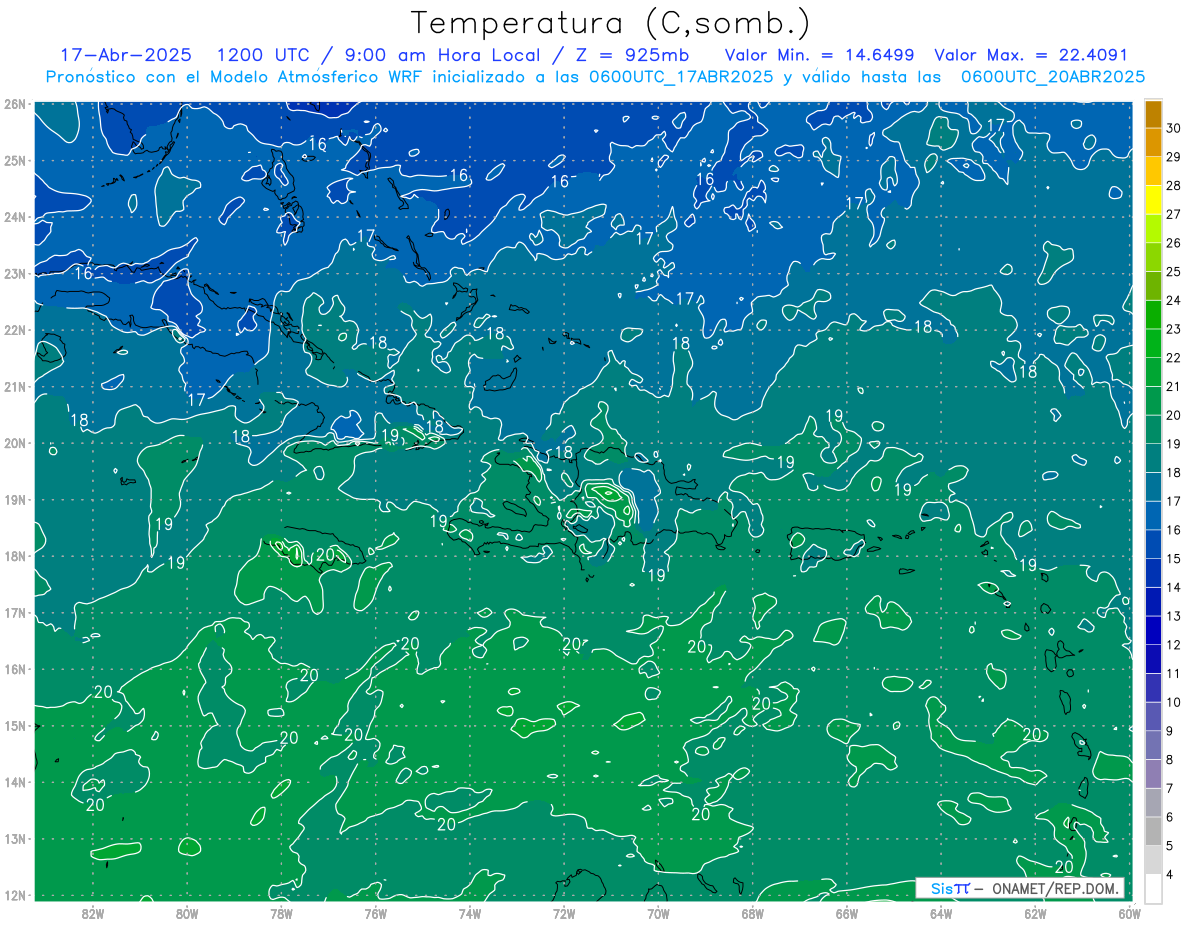Click color scale label '13'
Screen dimensions: 1200x927
click(x=1174, y=615)
